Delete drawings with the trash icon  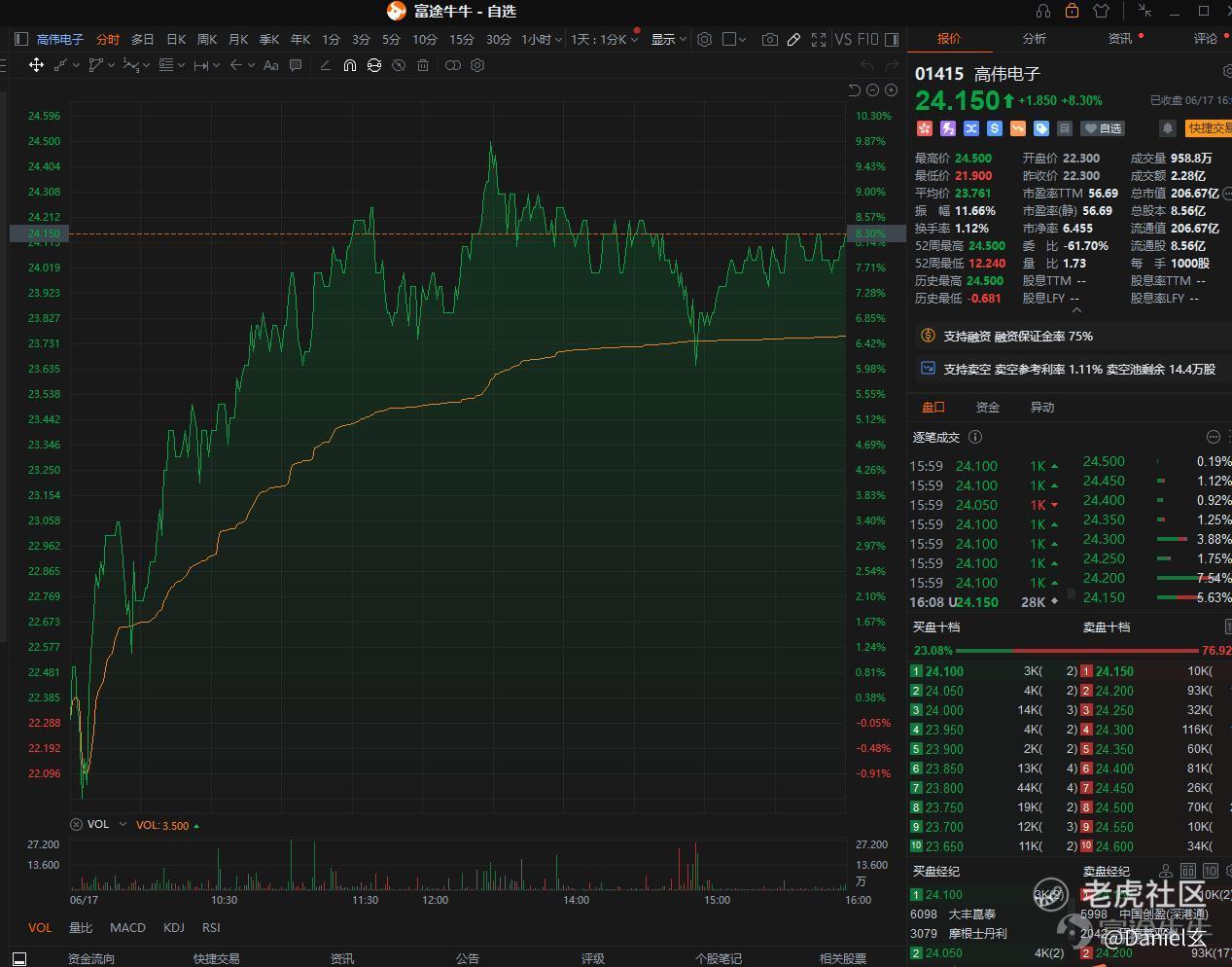click(x=423, y=65)
